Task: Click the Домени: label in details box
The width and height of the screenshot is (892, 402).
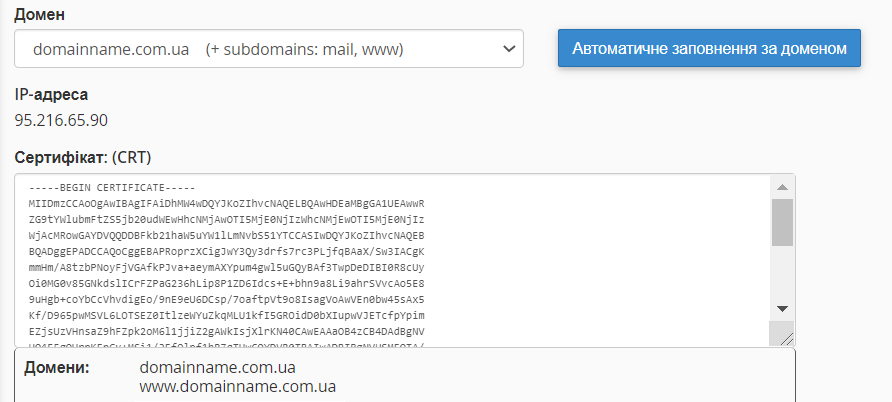Action: 56,368
